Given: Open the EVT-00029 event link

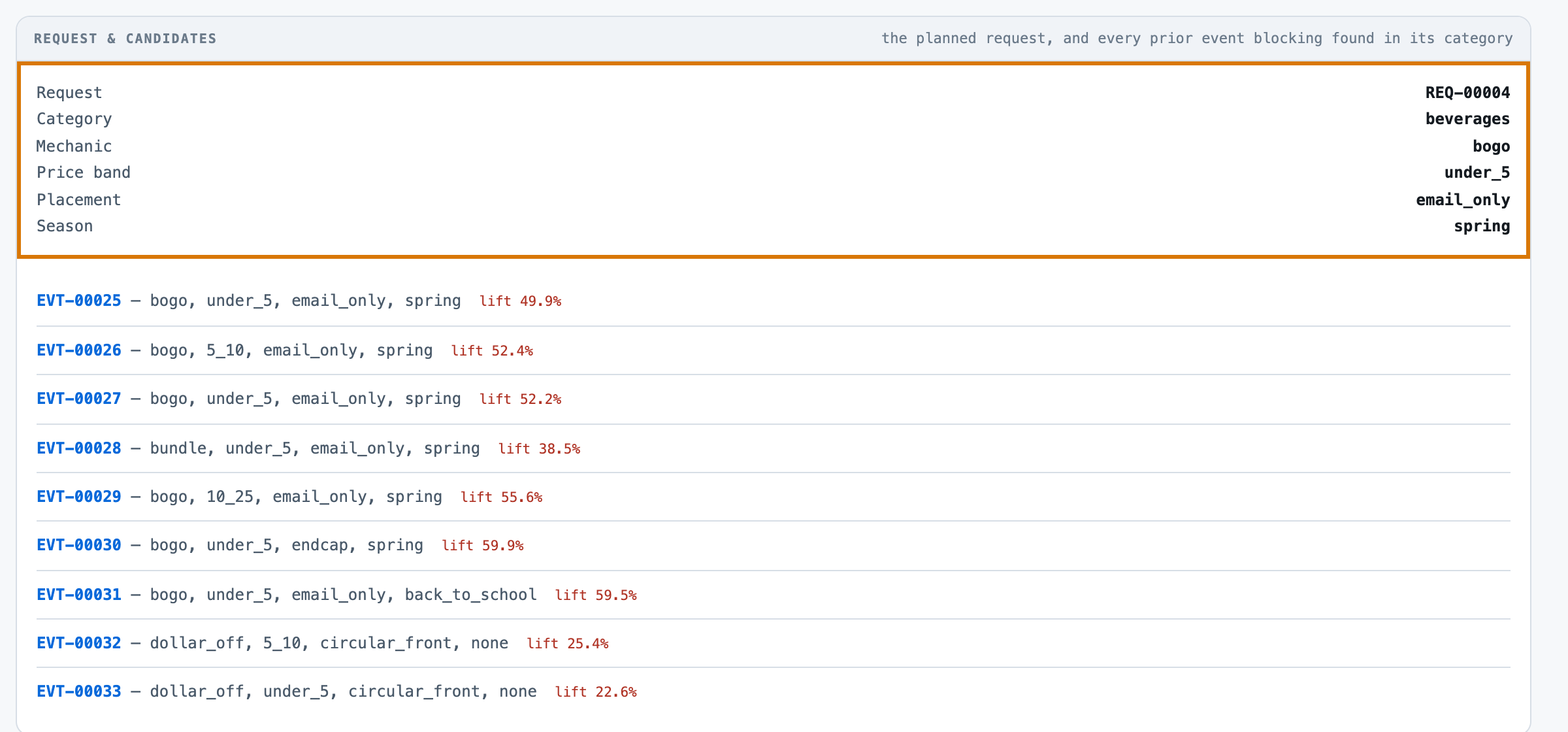Looking at the screenshot, I should (79, 497).
